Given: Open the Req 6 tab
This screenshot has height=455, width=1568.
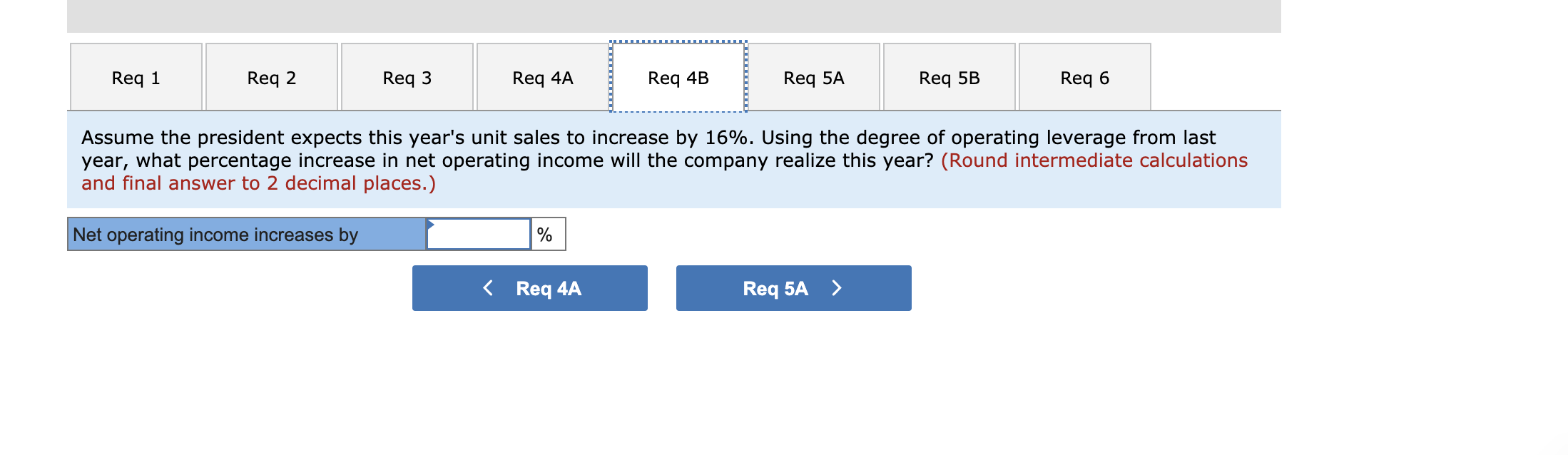Looking at the screenshot, I should (1084, 77).
